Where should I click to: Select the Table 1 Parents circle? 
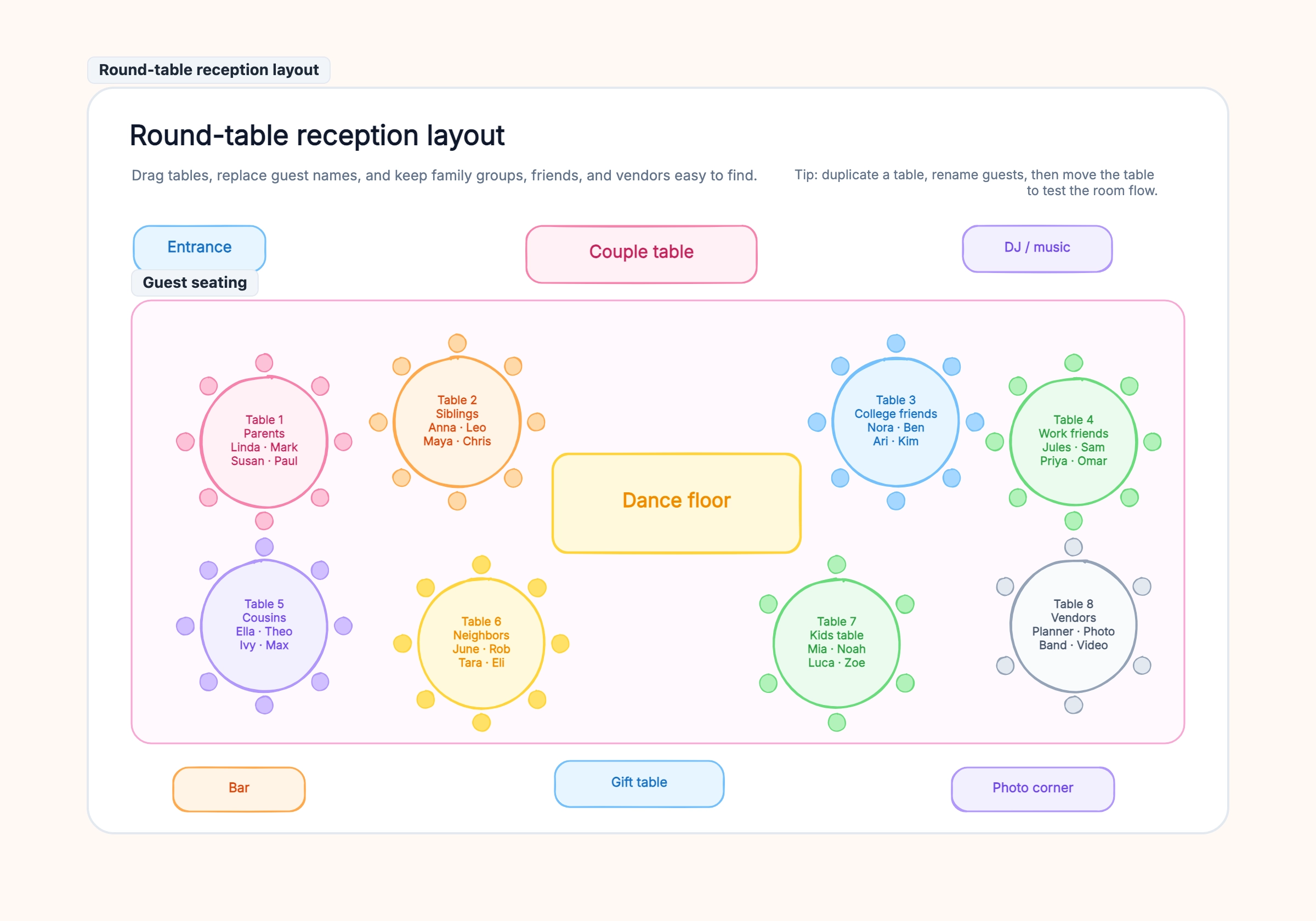coord(264,441)
